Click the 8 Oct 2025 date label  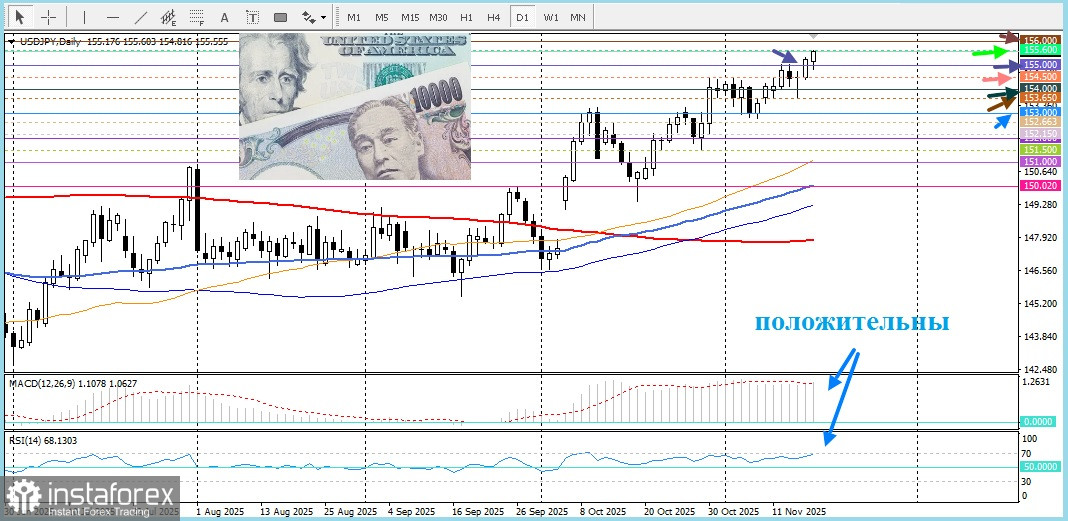(x=603, y=511)
